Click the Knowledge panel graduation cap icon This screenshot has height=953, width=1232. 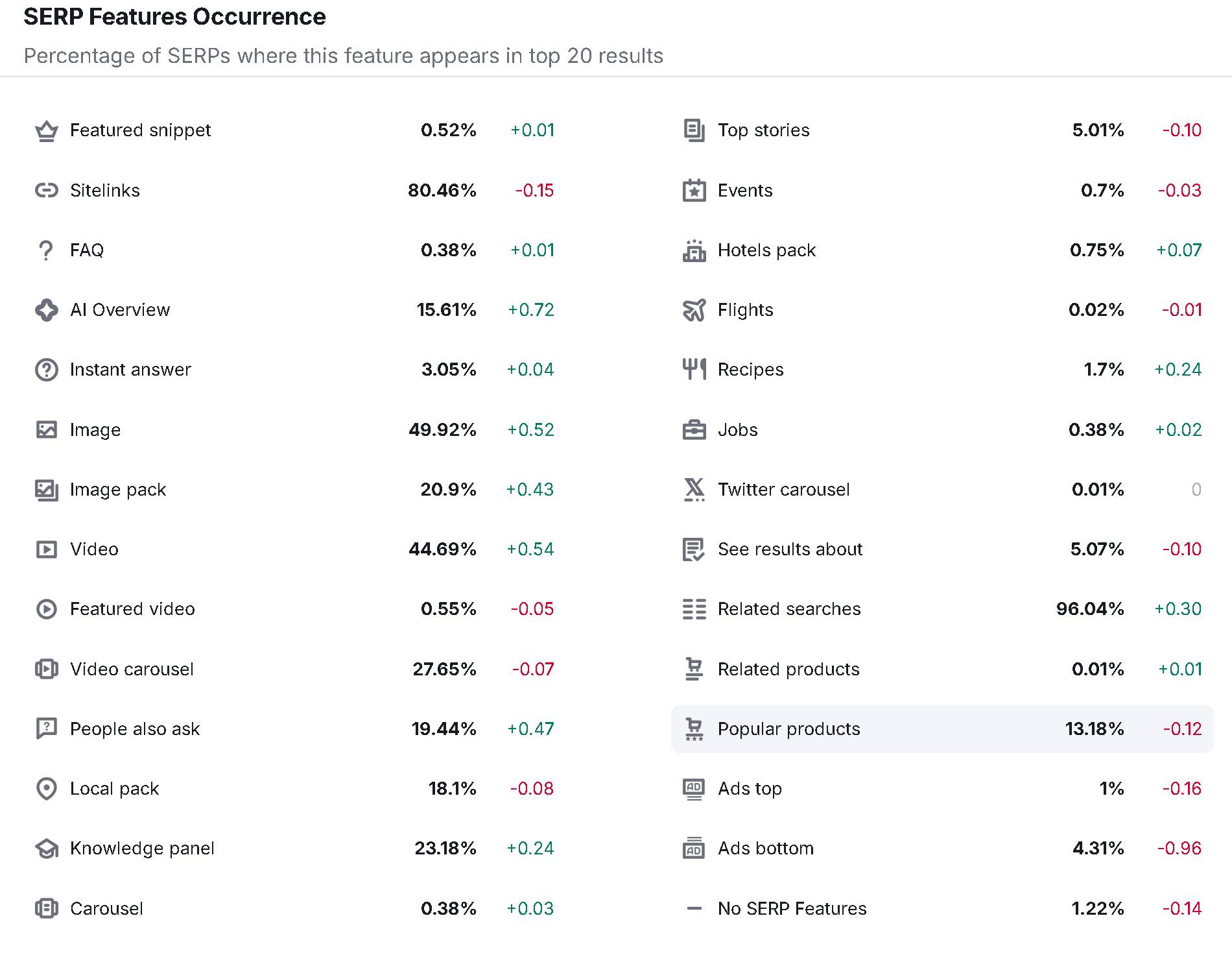click(x=46, y=849)
